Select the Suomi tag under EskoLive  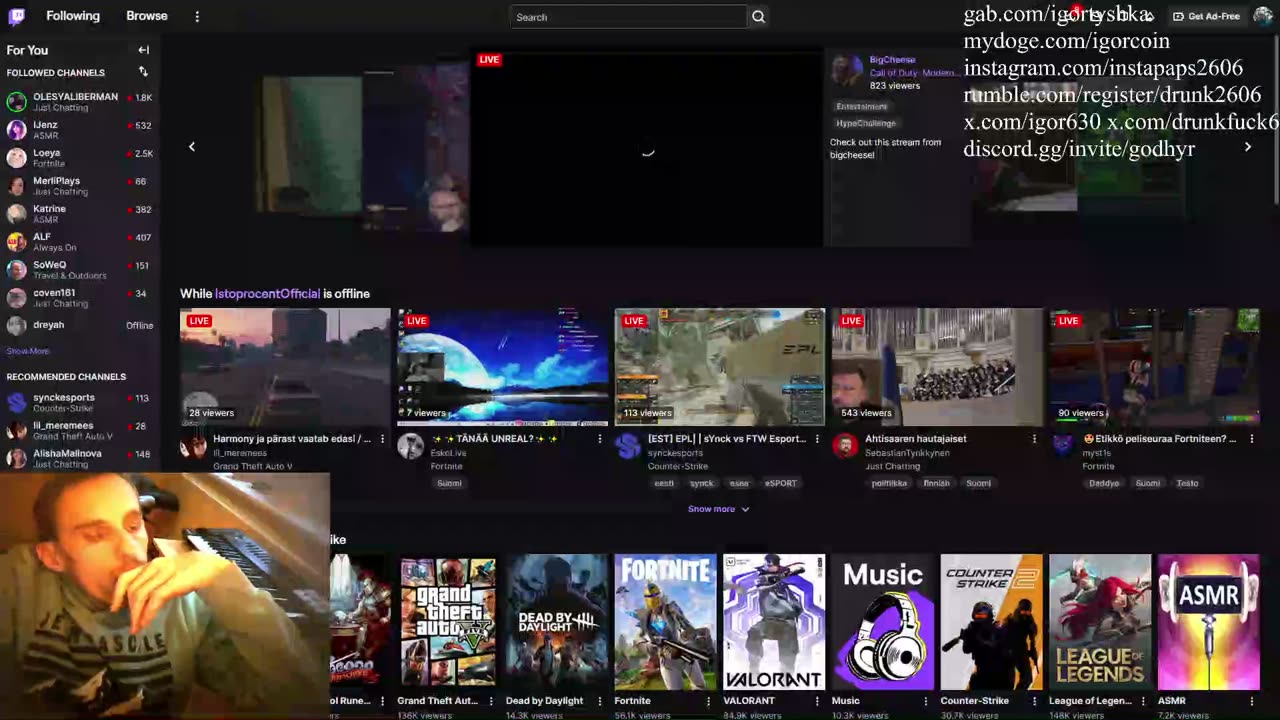pyautogui.click(x=449, y=483)
